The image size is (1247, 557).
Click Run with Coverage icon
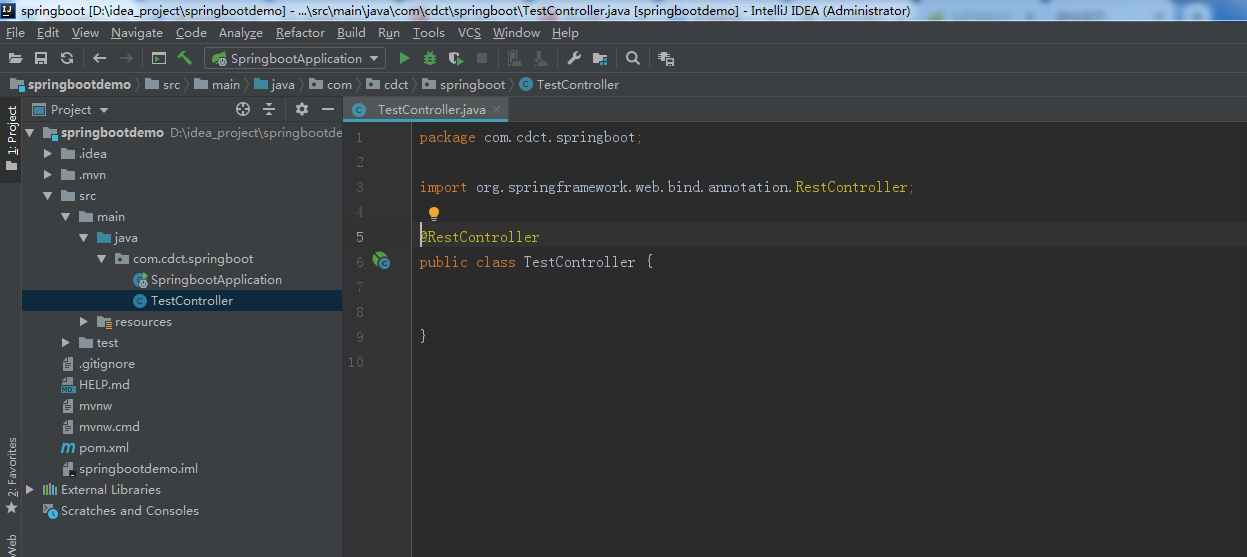[x=456, y=59]
